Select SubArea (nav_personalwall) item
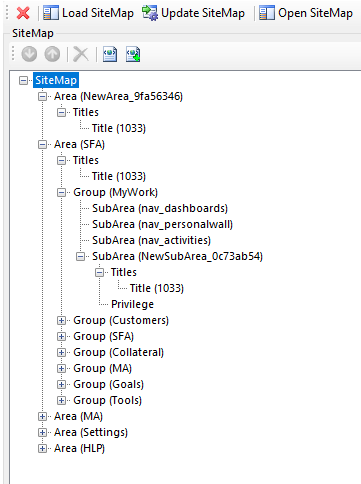This screenshot has height=484, width=361. pyautogui.click(x=162, y=224)
